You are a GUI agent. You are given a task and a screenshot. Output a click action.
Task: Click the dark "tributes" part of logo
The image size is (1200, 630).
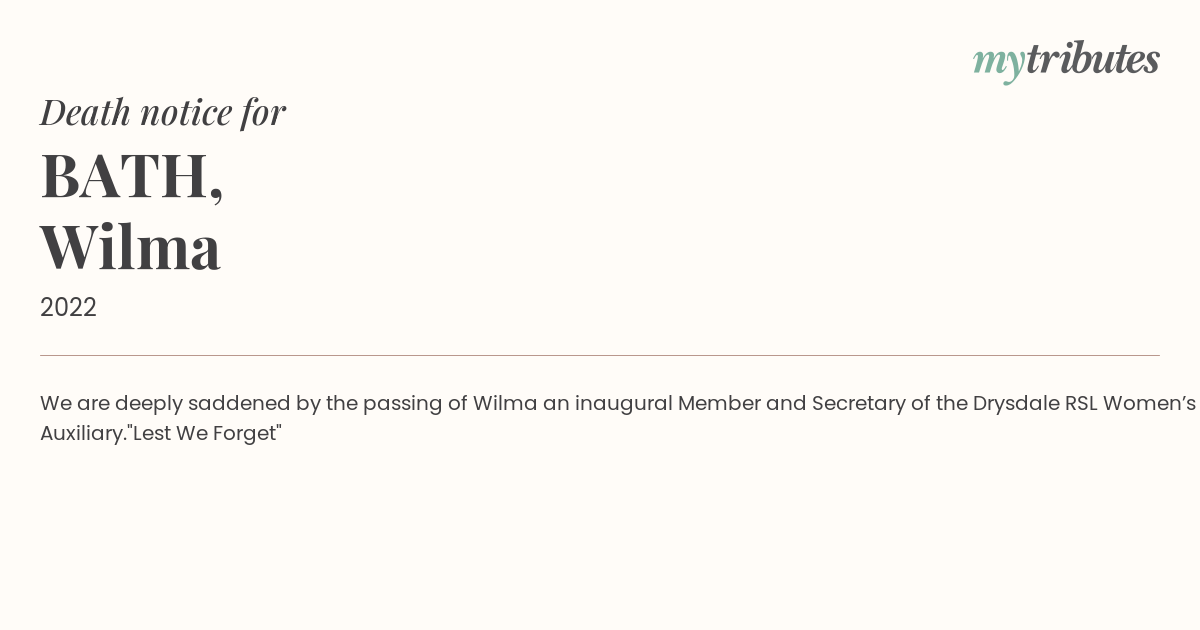pyautogui.click(x=1093, y=58)
